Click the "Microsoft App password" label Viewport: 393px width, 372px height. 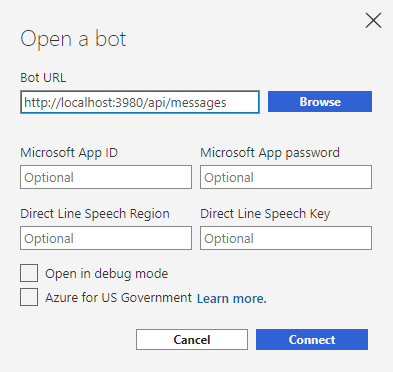[x=270, y=153]
